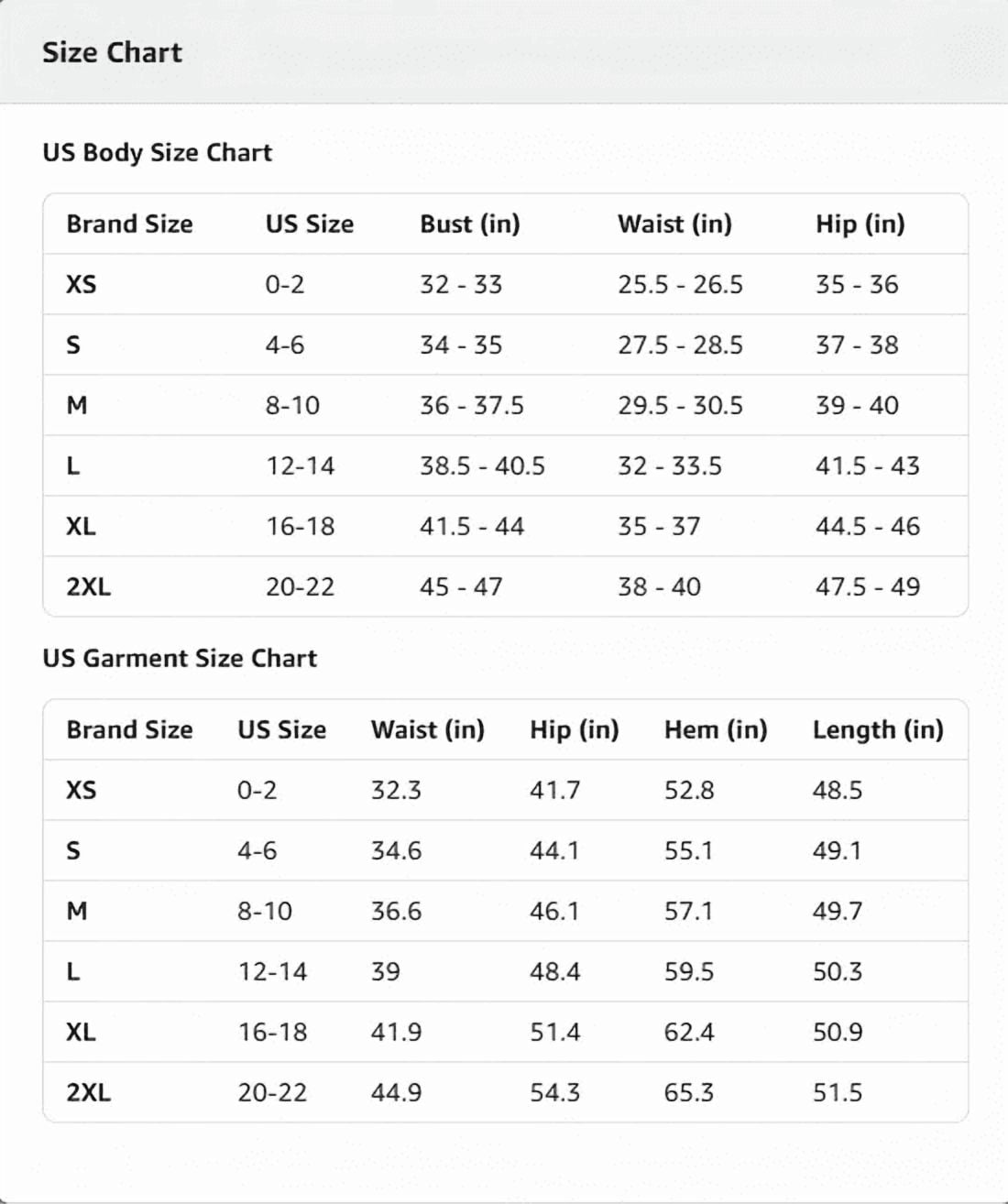Viewport: 1008px width, 1204px height.
Task: Select hip value 47.5 - 49
Action: (x=868, y=586)
